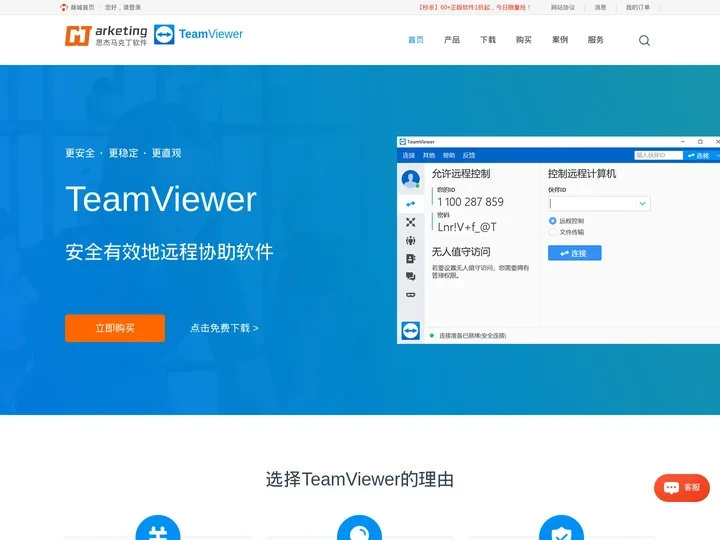This screenshot has width=720, height=540.
Task: Click the 伙伴ID combo box field
Action: [x=599, y=203]
